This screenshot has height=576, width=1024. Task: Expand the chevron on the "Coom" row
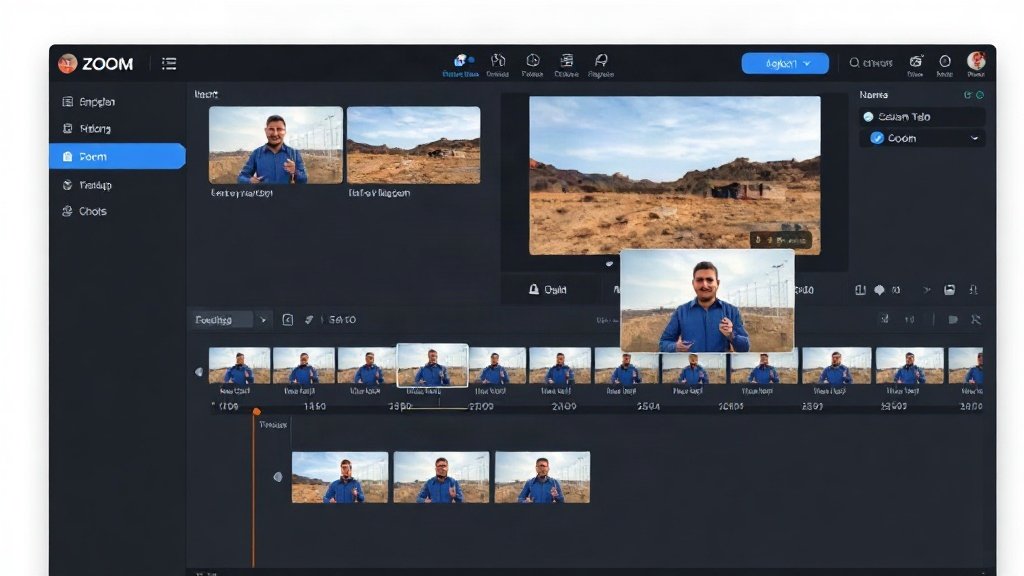click(974, 138)
